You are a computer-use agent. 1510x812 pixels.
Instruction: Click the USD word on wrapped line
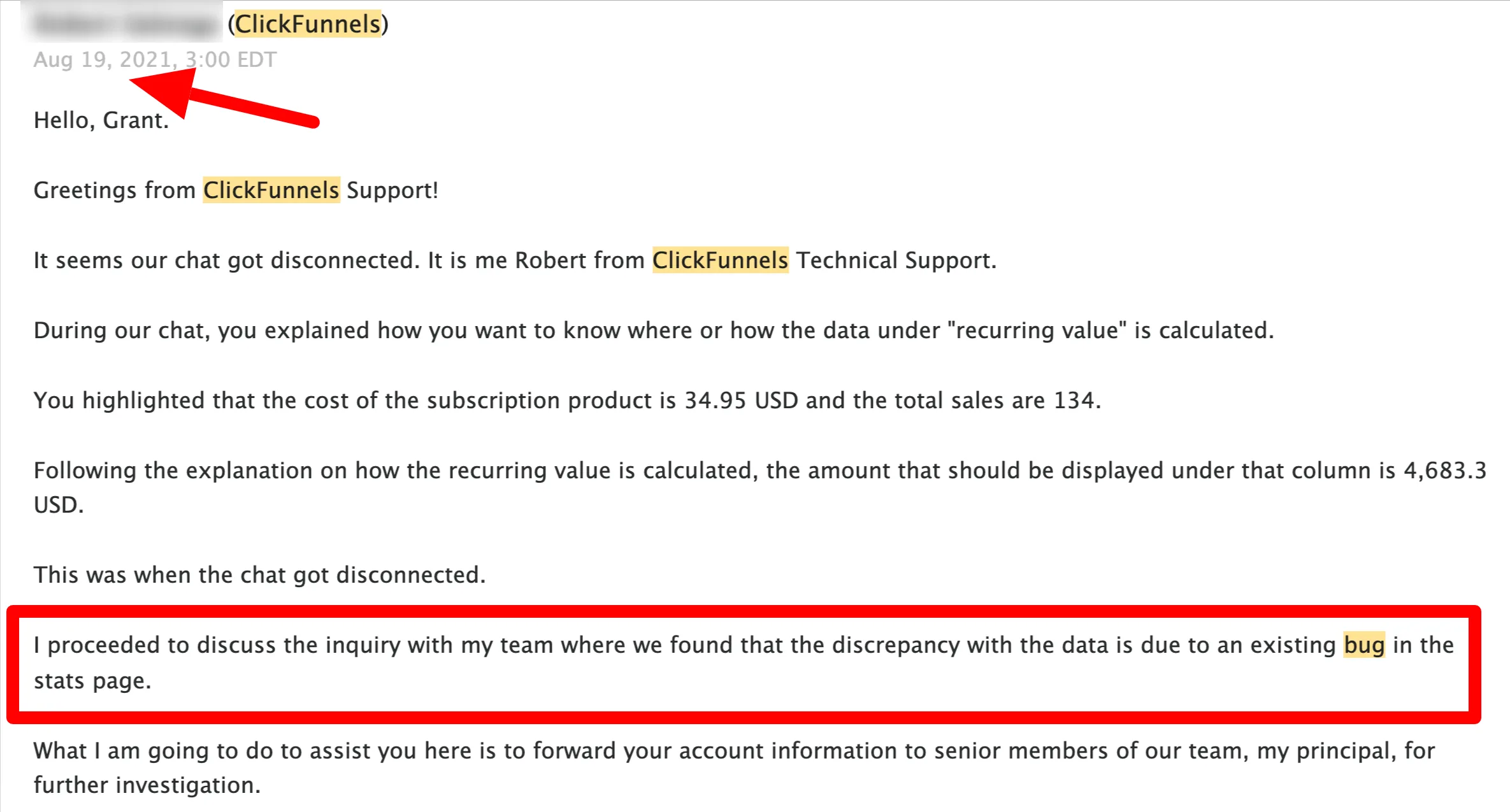click(x=59, y=505)
